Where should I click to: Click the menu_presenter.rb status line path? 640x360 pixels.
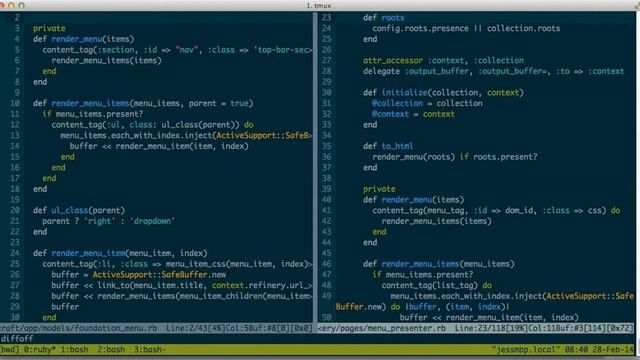[x=382, y=328]
